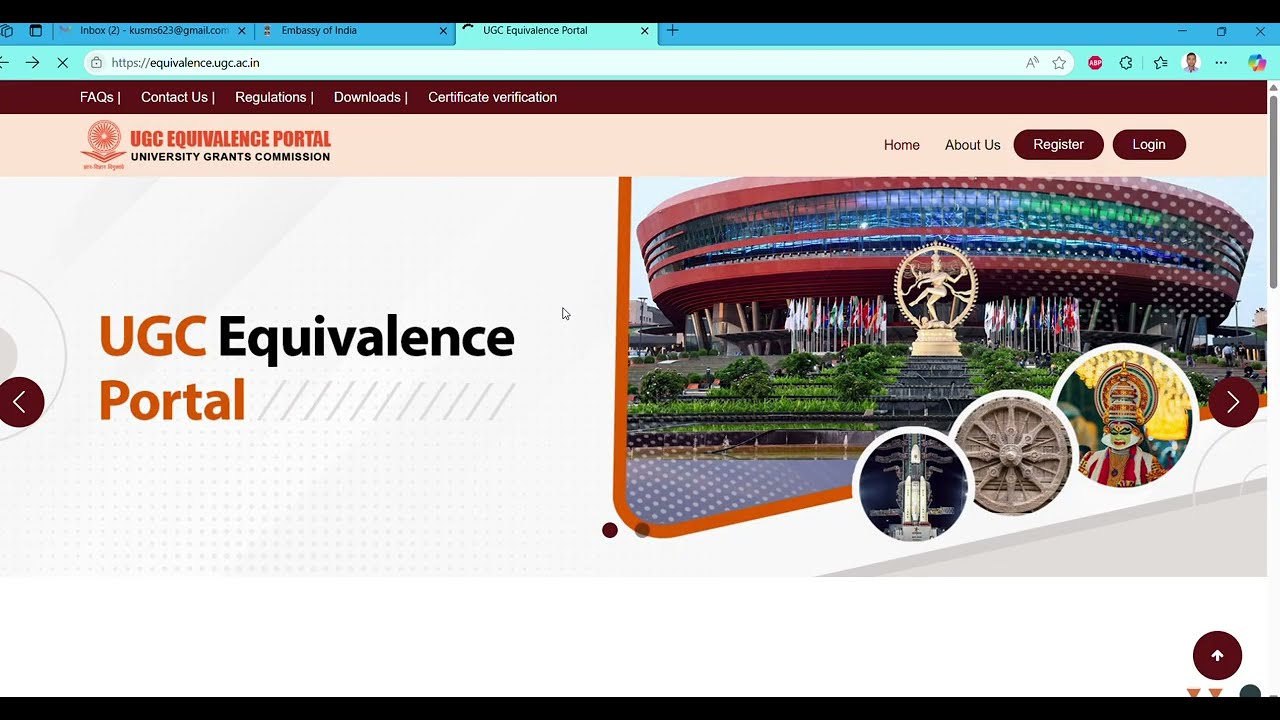
Task: Open the browser extensions puzzle icon
Action: click(x=1126, y=62)
